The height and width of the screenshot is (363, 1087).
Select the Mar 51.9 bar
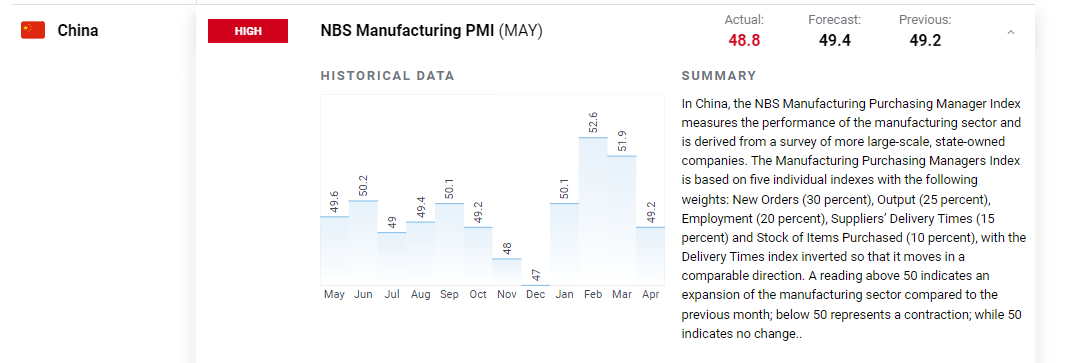click(622, 220)
